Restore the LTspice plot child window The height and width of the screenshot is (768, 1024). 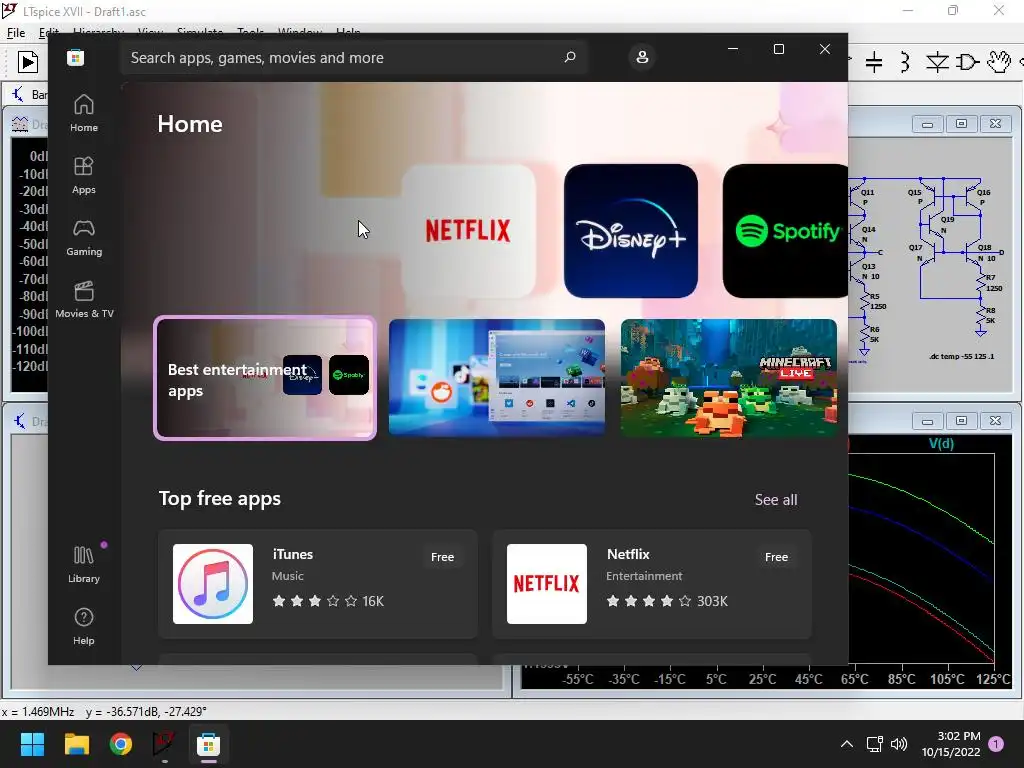point(961,421)
